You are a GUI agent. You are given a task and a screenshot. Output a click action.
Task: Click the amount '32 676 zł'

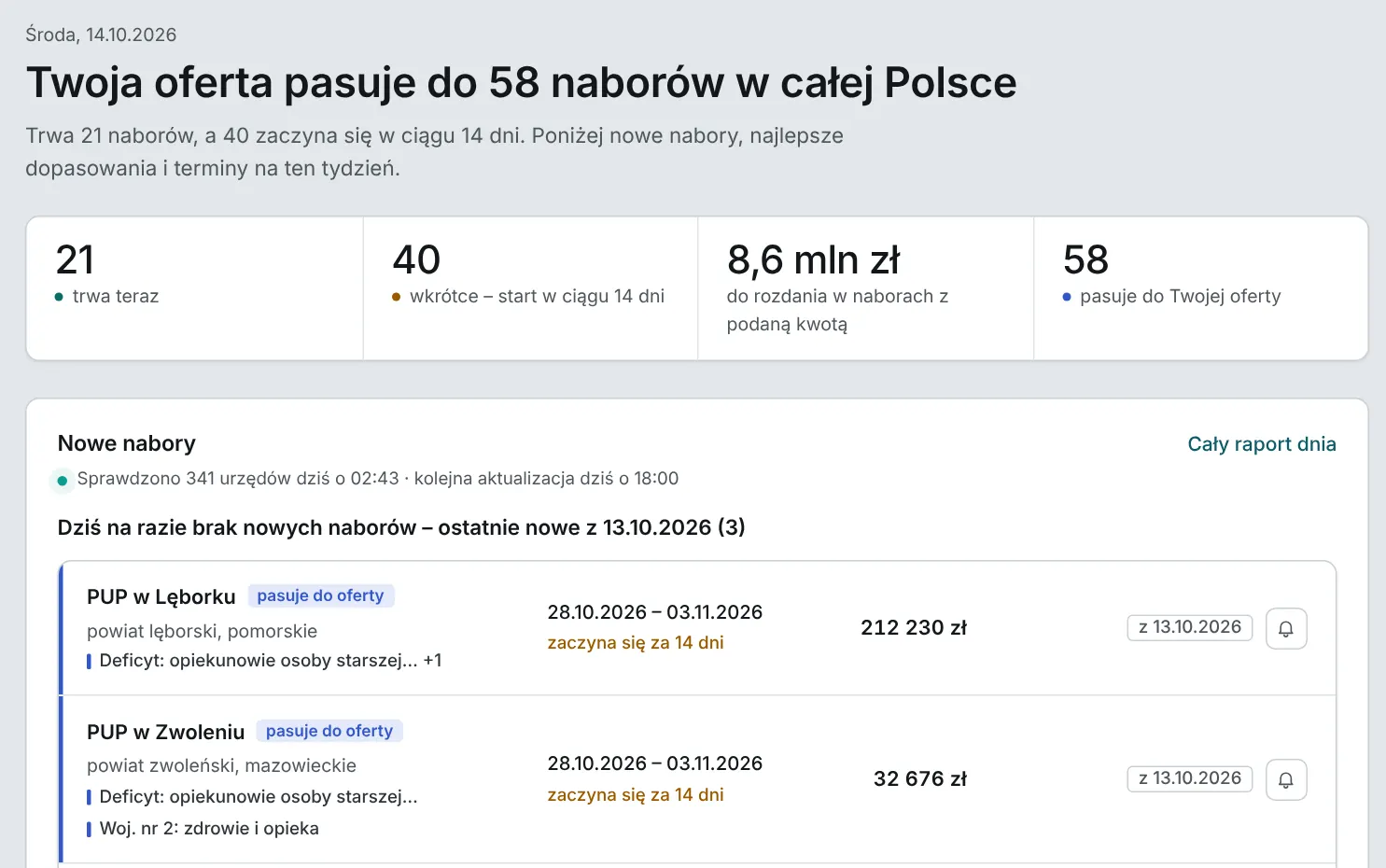[x=920, y=778]
